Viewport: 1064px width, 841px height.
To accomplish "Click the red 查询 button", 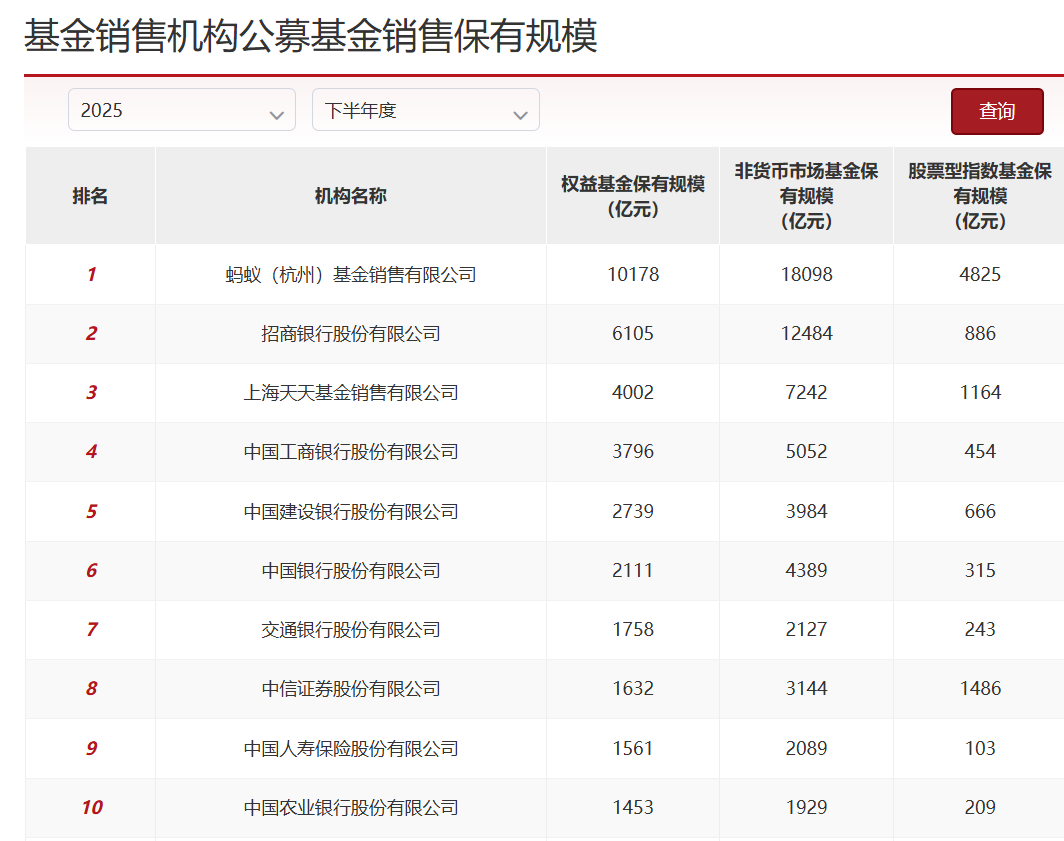I will (996, 111).
